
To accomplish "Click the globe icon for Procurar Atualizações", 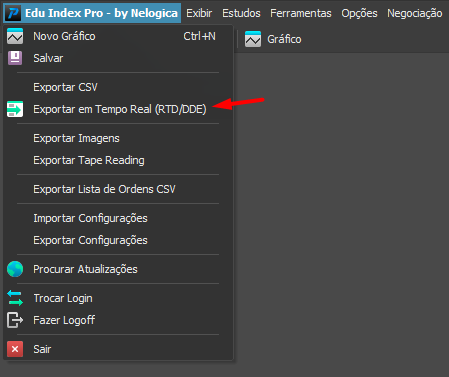I will (15, 269).
